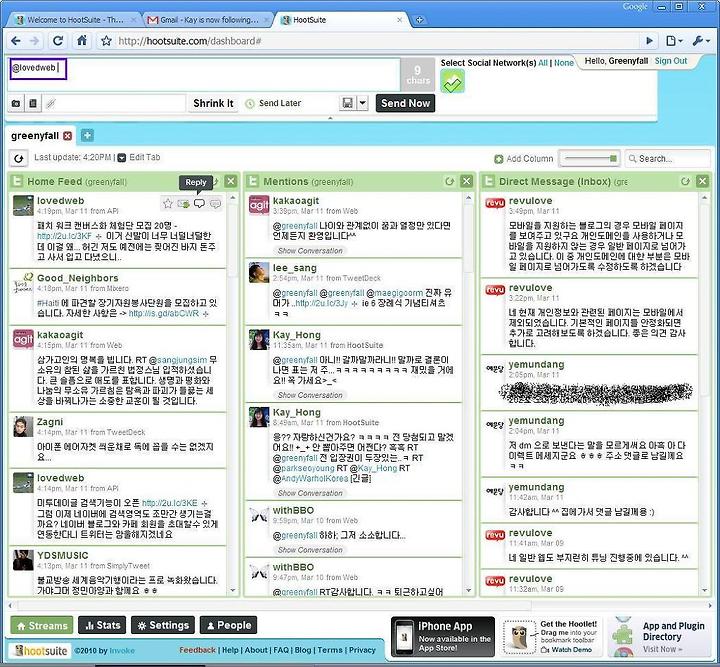Show Conversation under withBBO 9:59pm mention
This screenshot has width=720, height=667.
pyautogui.click(x=310, y=549)
